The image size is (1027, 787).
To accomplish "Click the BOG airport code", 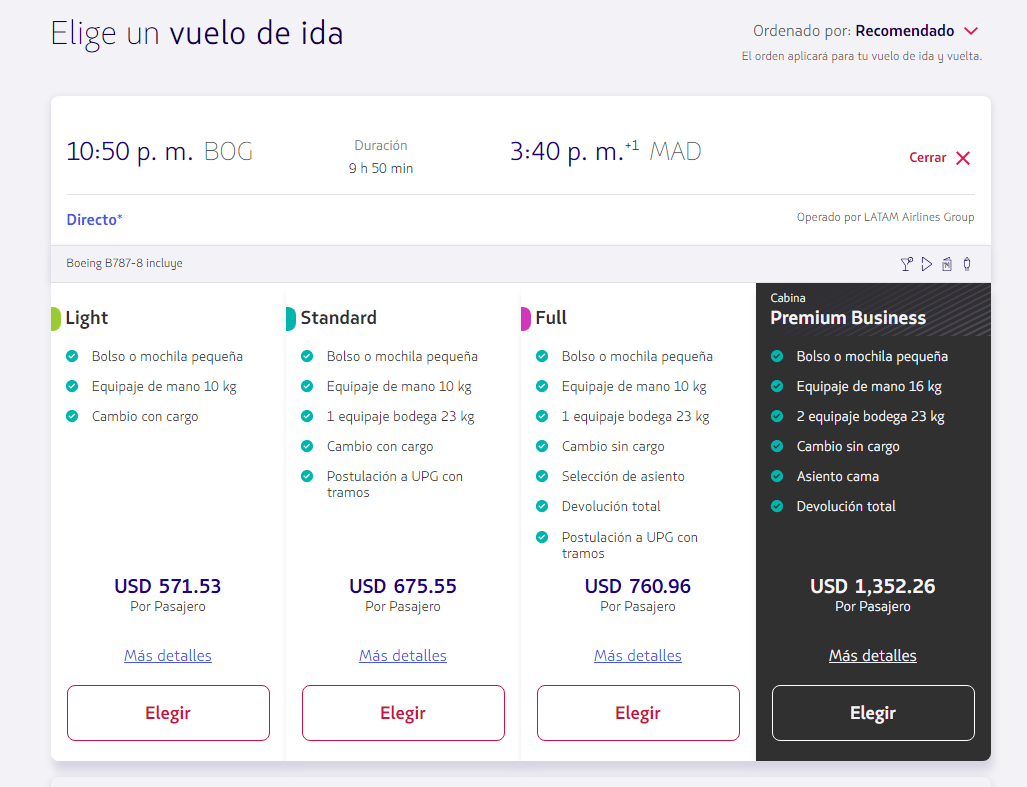I will click(228, 152).
